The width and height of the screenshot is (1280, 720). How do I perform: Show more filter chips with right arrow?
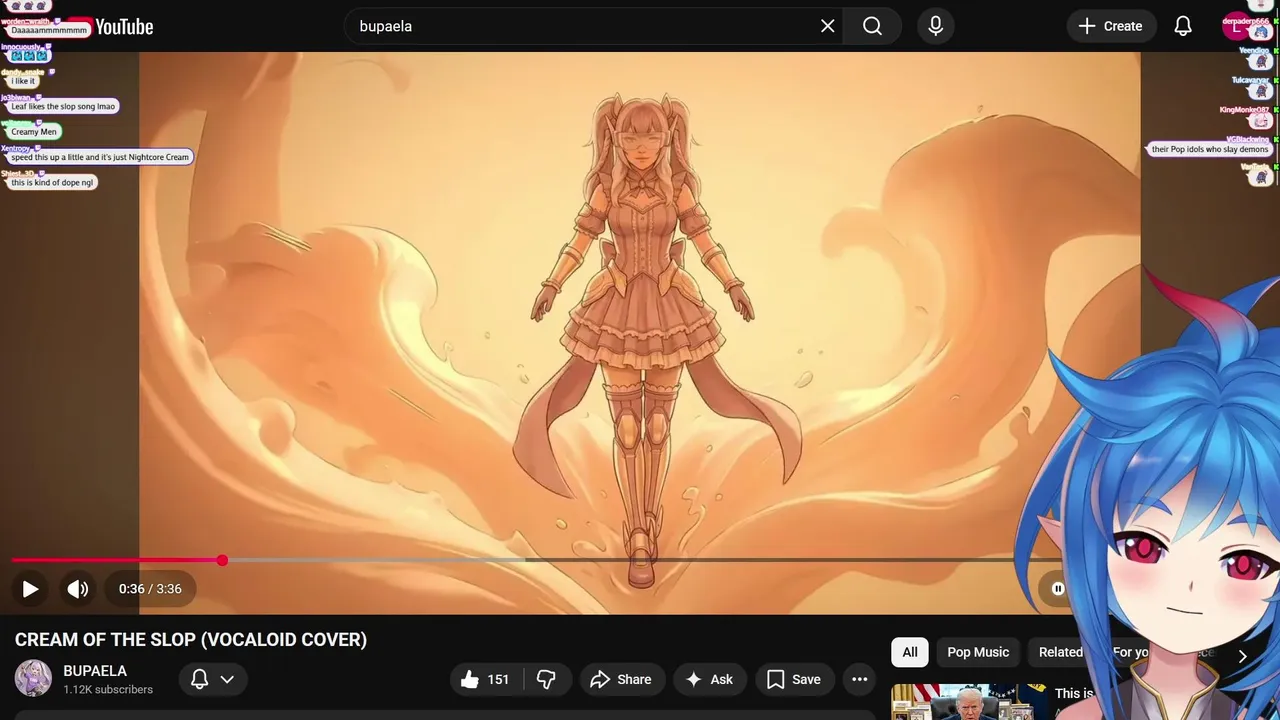coord(1242,656)
